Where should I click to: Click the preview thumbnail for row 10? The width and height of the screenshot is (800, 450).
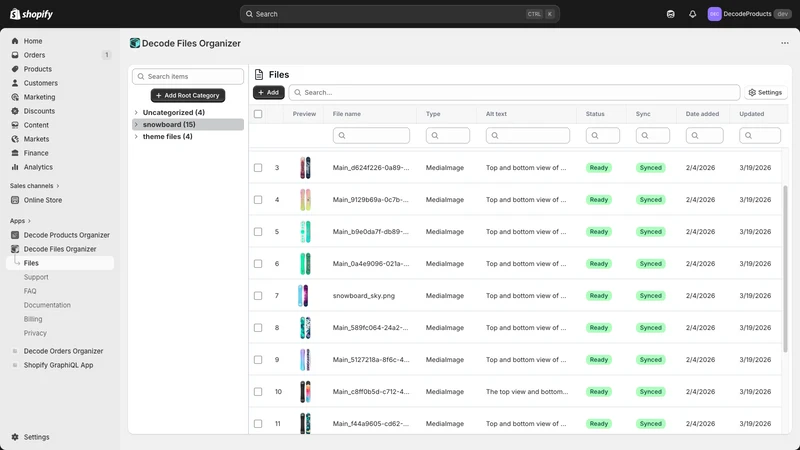[x=305, y=392]
